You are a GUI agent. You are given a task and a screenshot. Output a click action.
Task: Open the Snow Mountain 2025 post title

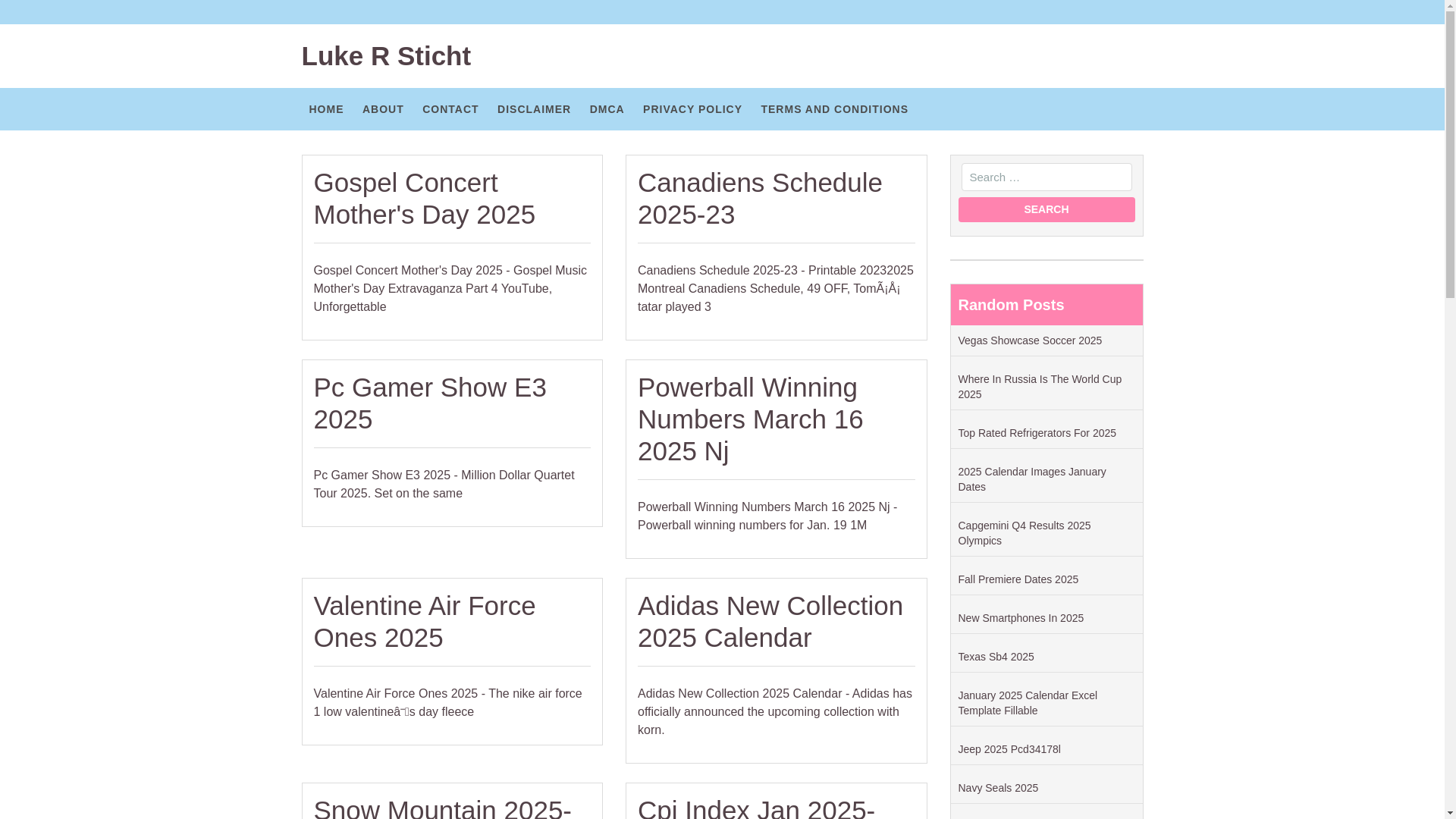point(442,807)
